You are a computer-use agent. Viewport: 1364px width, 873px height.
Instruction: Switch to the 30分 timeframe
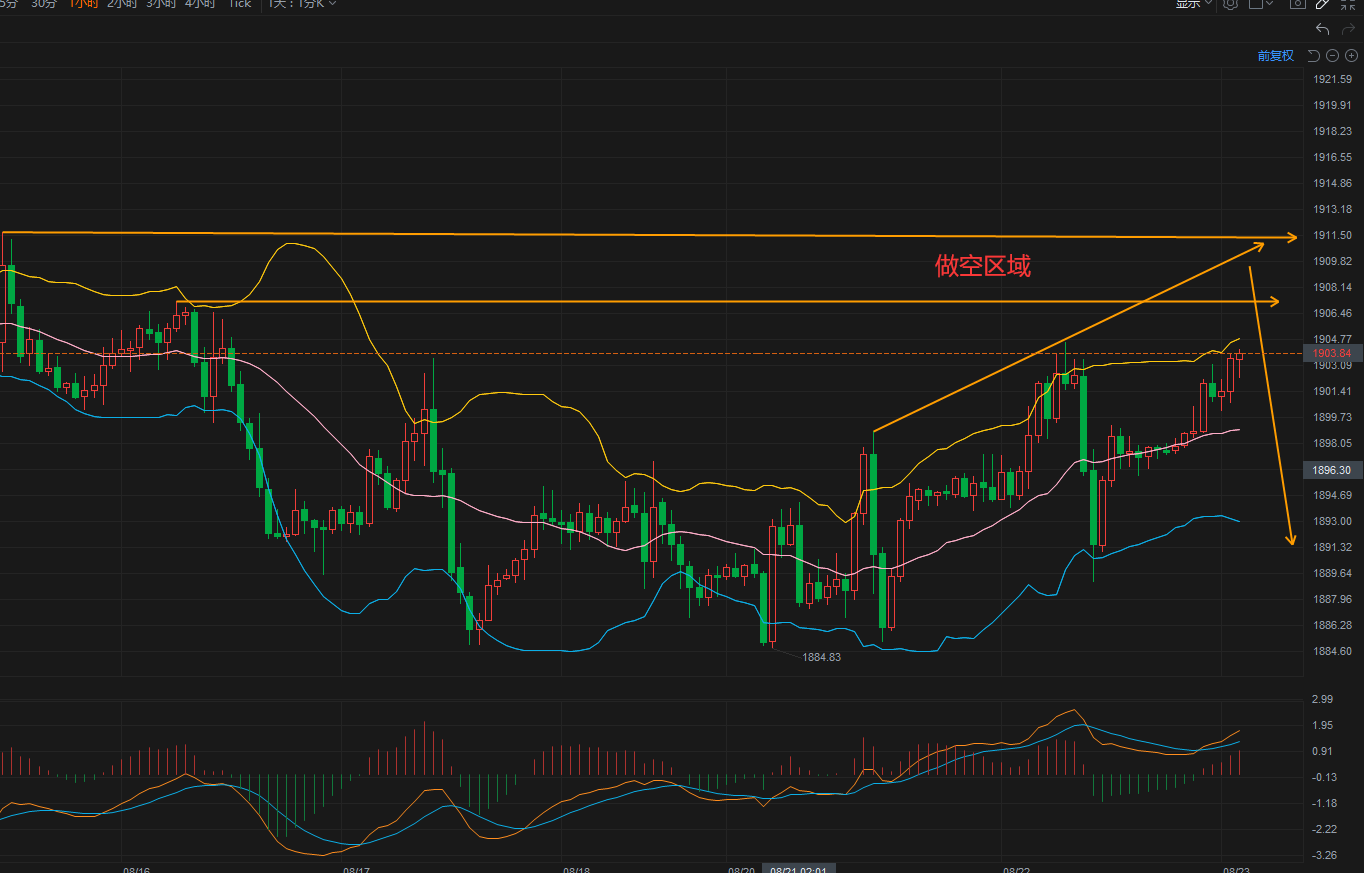click(x=43, y=4)
